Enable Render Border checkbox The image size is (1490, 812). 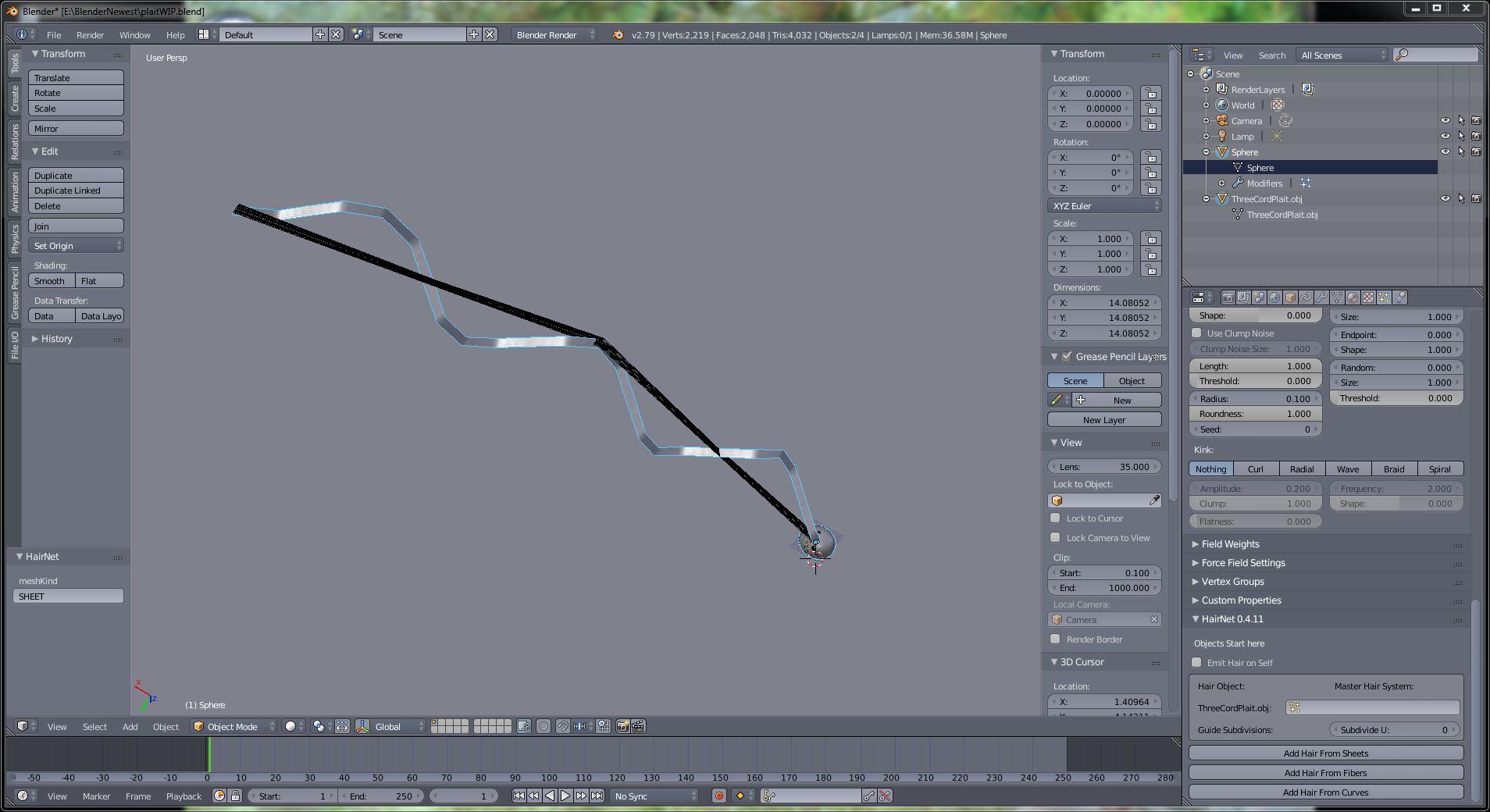tap(1056, 639)
